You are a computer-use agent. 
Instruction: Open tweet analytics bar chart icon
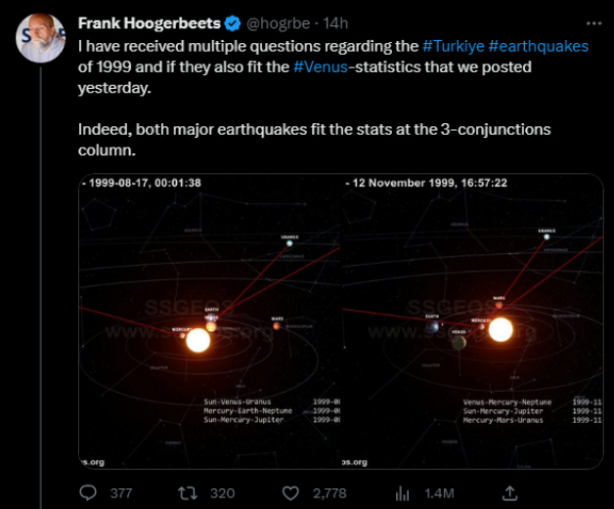[x=402, y=493]
